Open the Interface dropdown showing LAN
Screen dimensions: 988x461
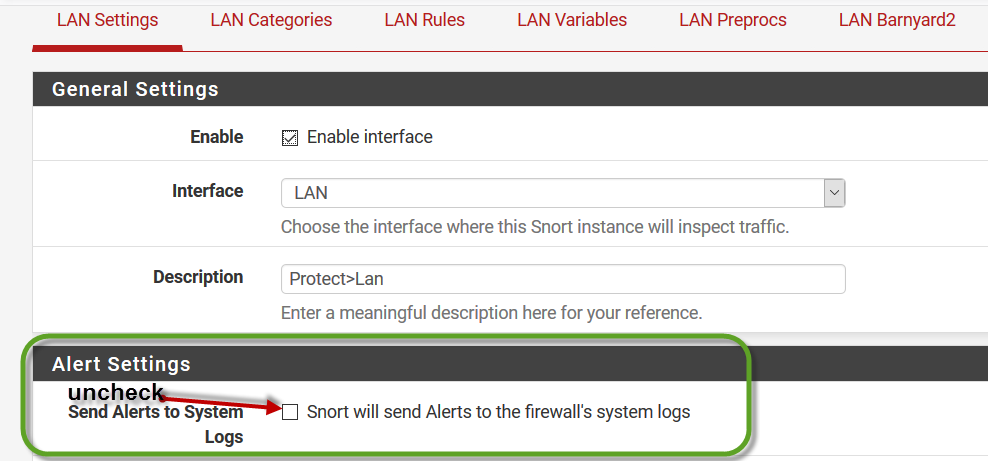pos(563,193)
